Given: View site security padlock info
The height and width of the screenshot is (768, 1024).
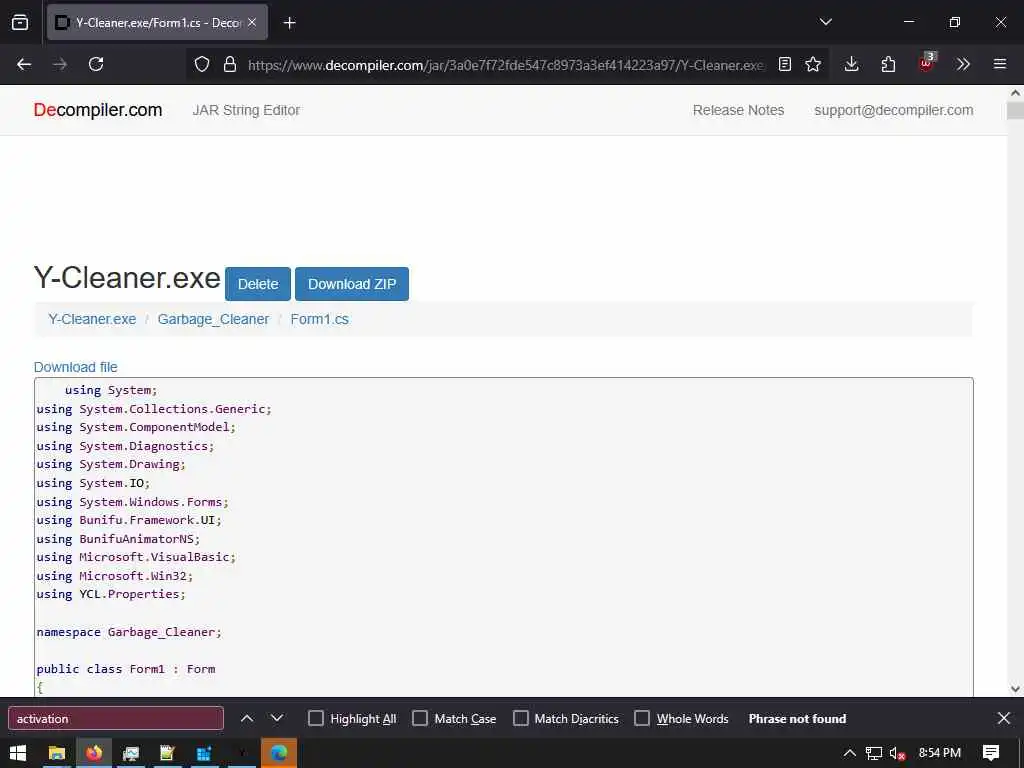Looking at the screenshot, I should tap(229, 64).
